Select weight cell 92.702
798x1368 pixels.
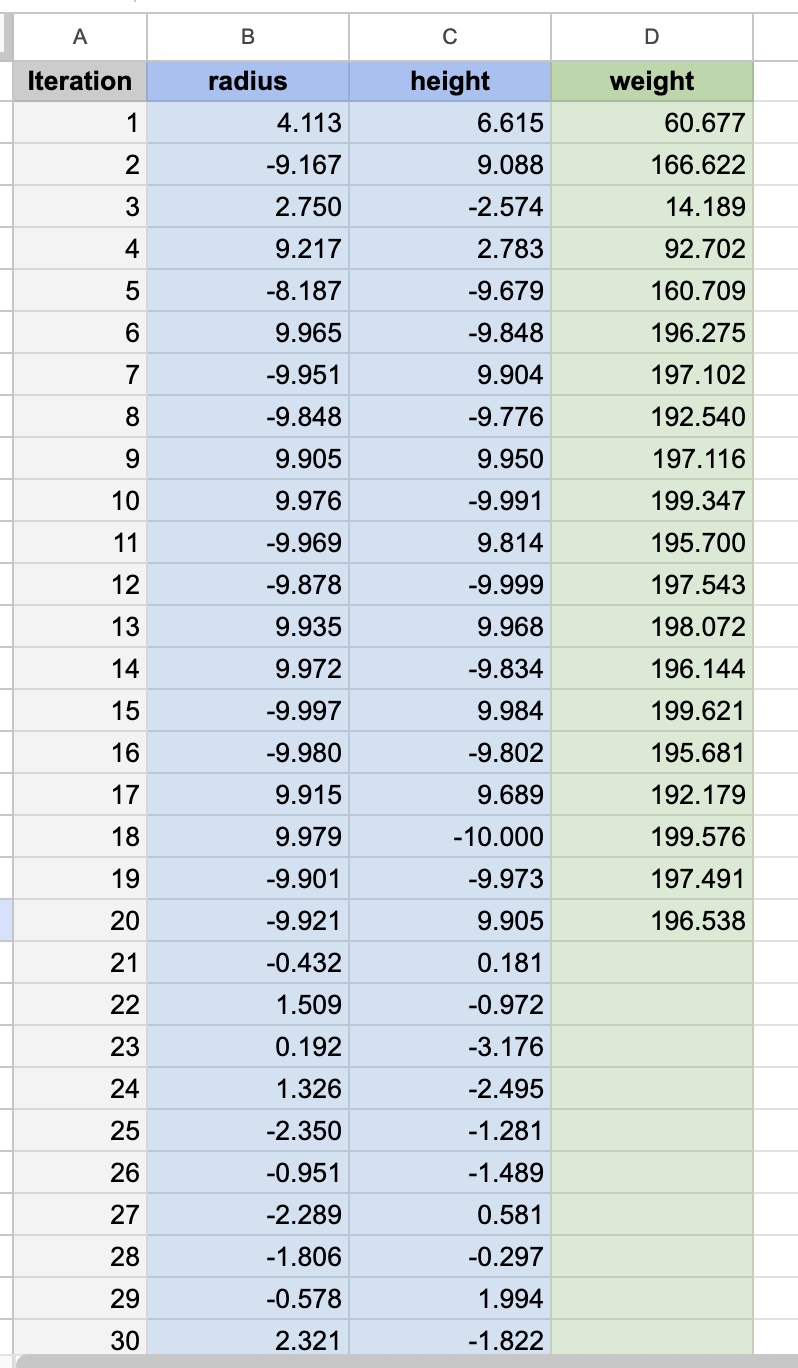(652, 249)
